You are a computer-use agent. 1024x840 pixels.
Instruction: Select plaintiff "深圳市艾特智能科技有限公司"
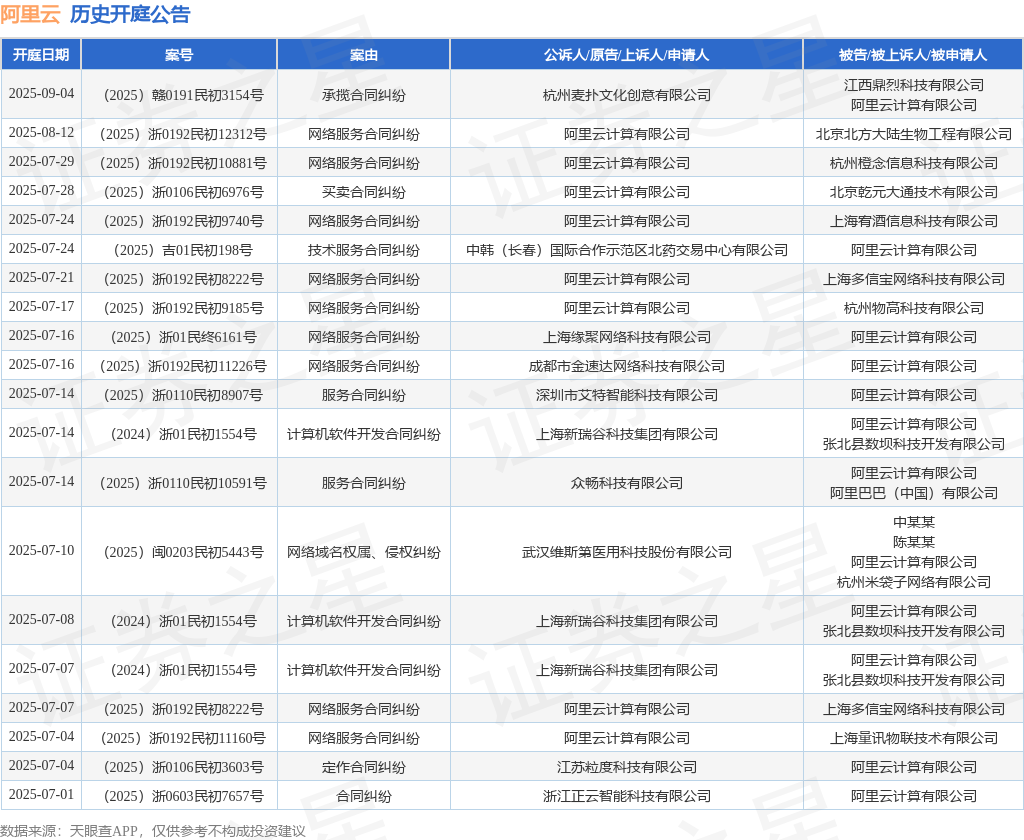pyautogui.click(x=626, y=396)
